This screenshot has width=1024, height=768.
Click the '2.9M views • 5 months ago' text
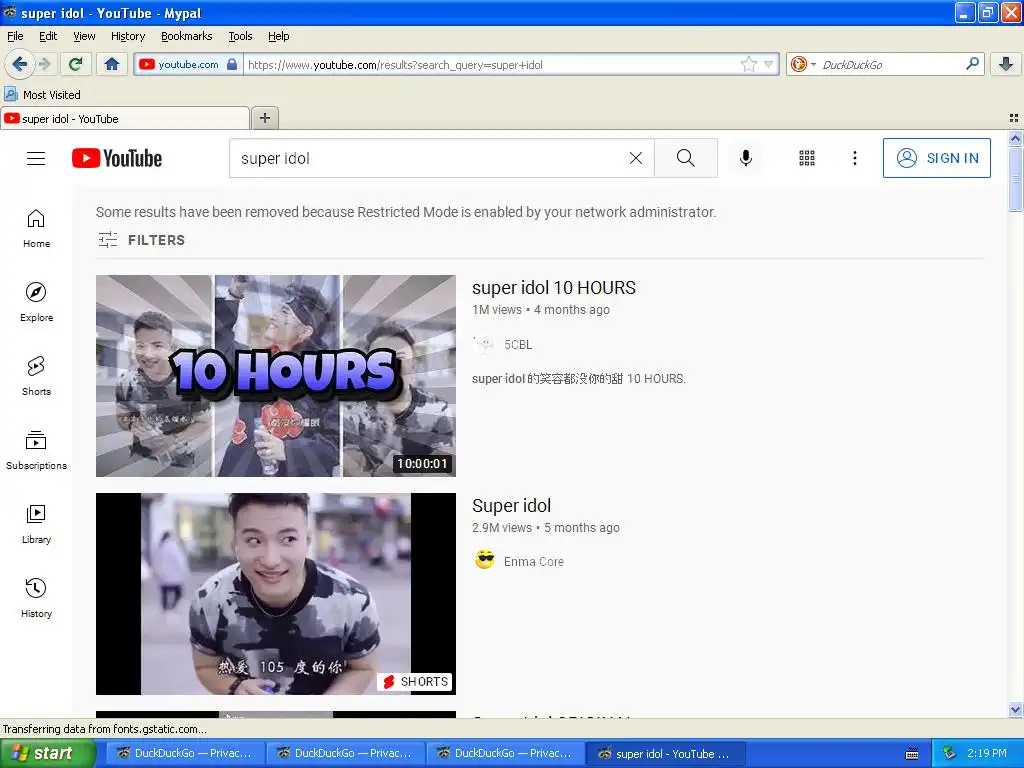pyautogui.click(x=546, y=528)
